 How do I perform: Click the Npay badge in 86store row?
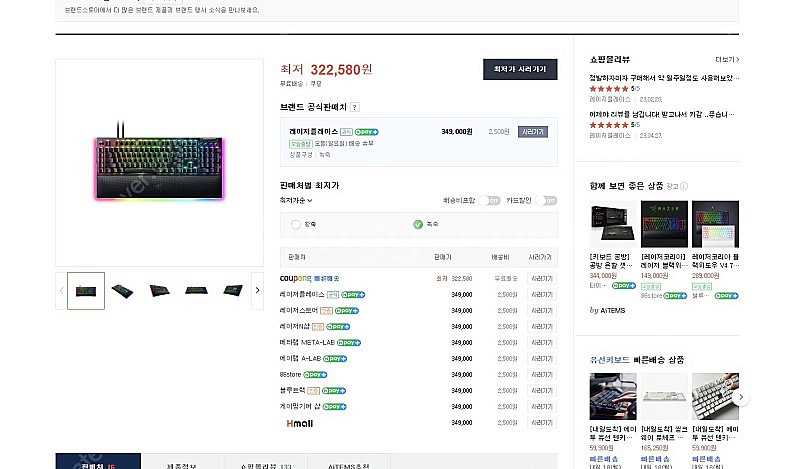(315, 375)
